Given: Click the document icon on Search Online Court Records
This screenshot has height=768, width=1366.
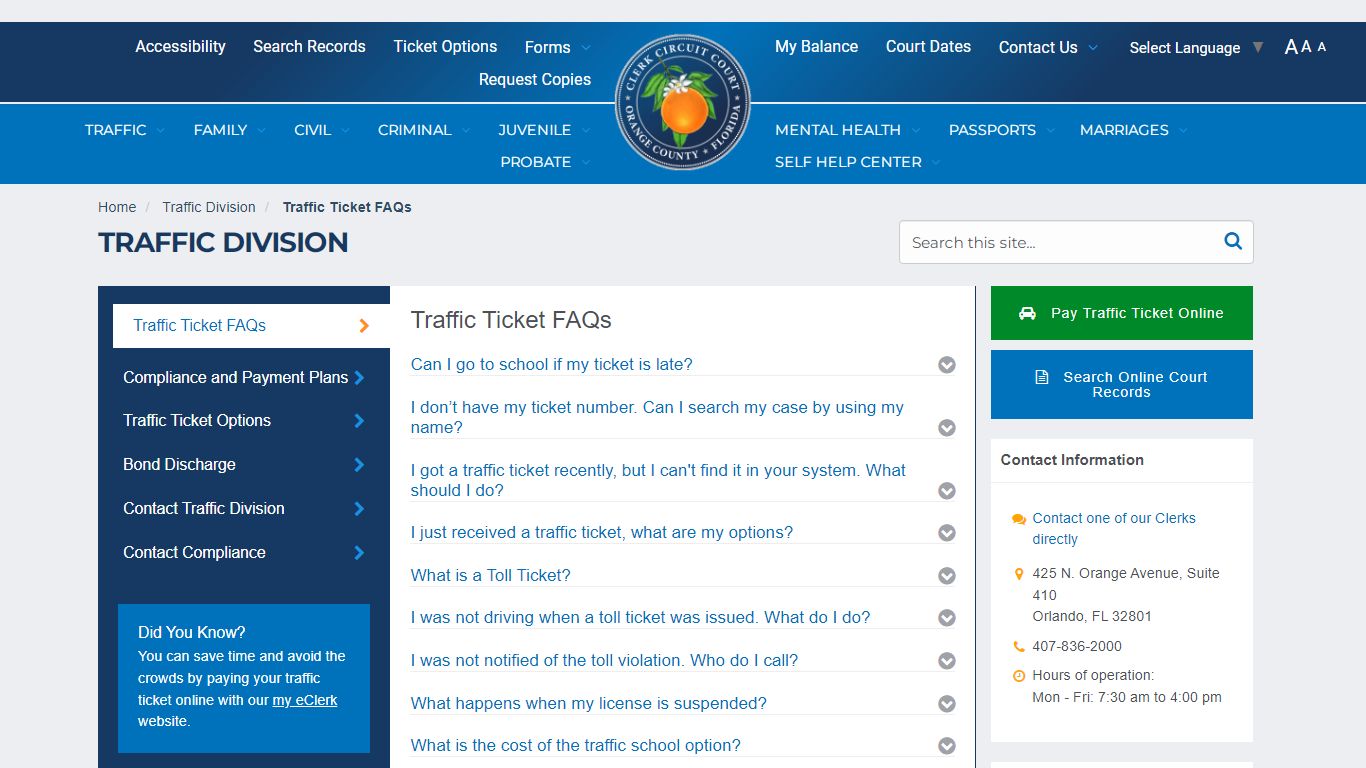Looking at the screenshot, I should click(x=1041, y=377).
